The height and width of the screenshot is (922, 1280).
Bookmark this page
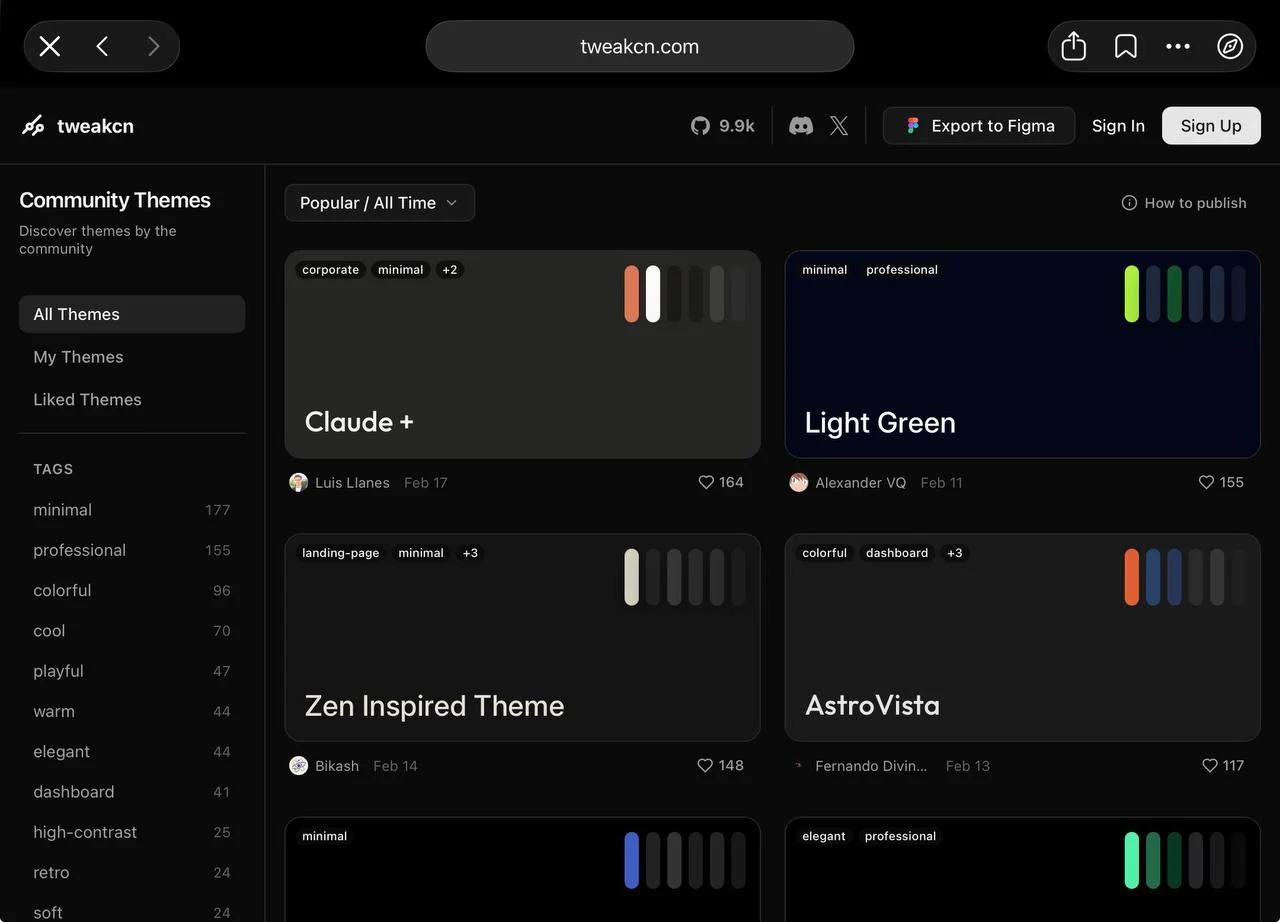(1126, 46)
